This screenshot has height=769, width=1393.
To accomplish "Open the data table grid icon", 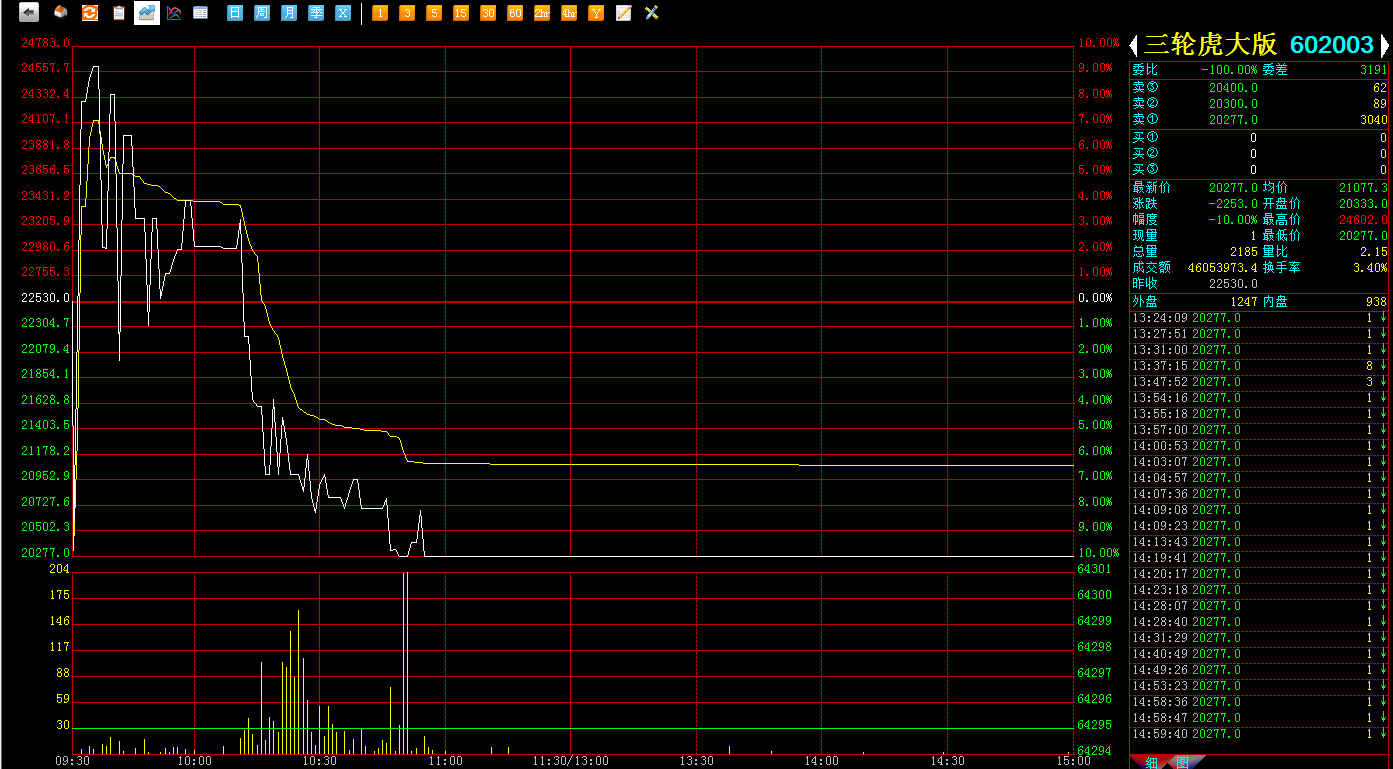I will [x=201, y=13].
